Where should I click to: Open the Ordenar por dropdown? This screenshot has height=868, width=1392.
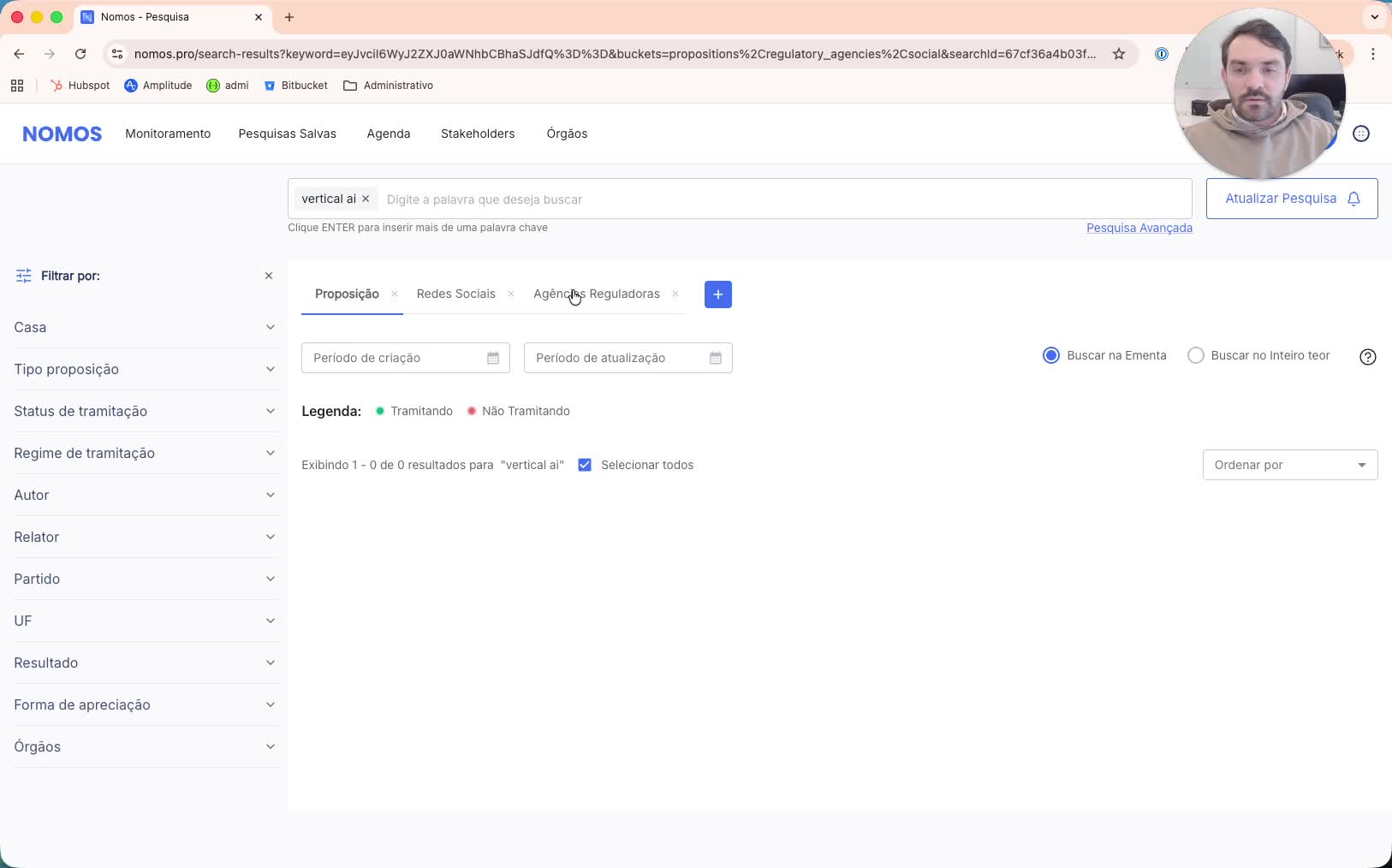click(x=1290, y=465)
